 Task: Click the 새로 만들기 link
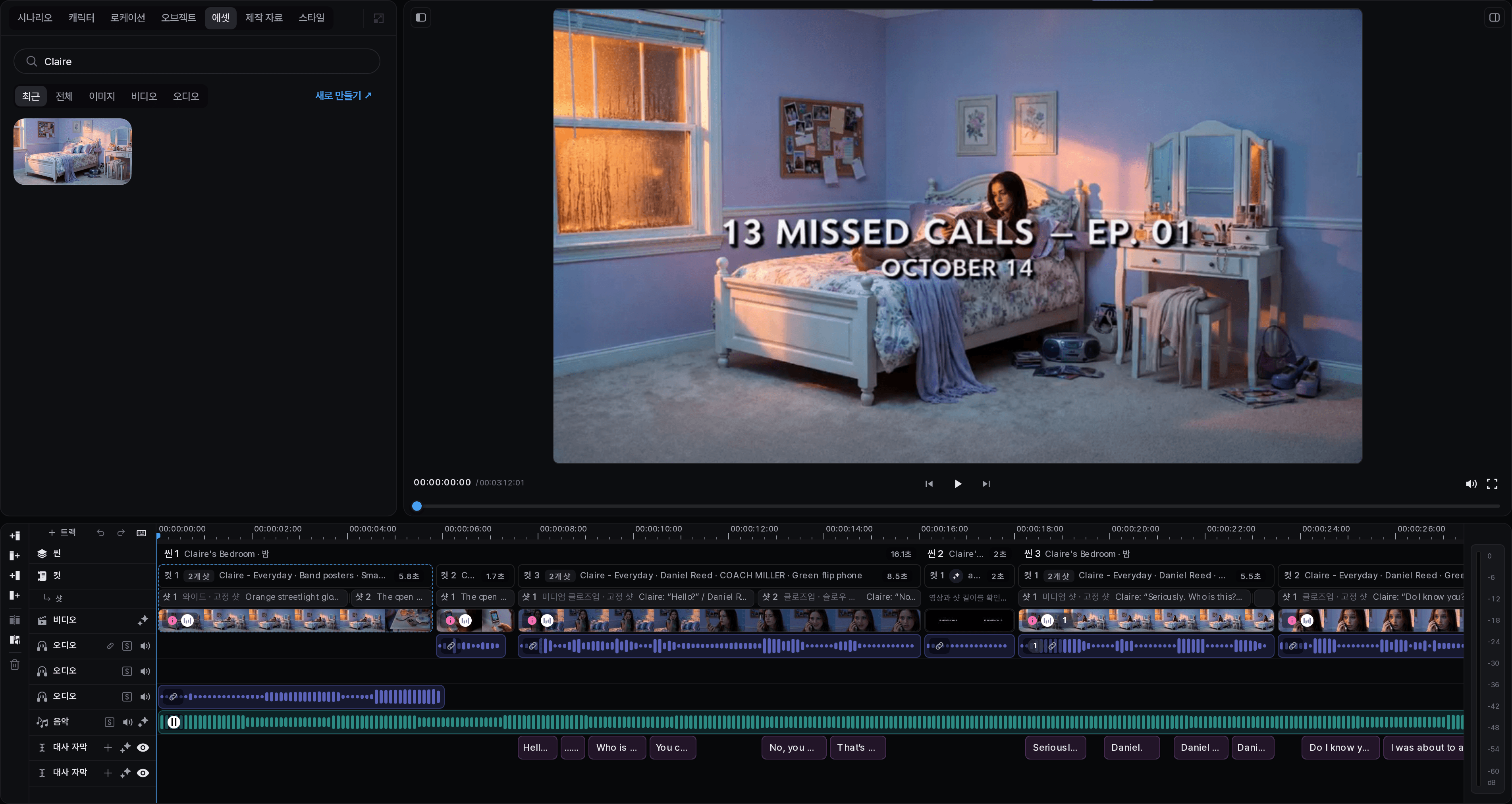pos(343,96)
